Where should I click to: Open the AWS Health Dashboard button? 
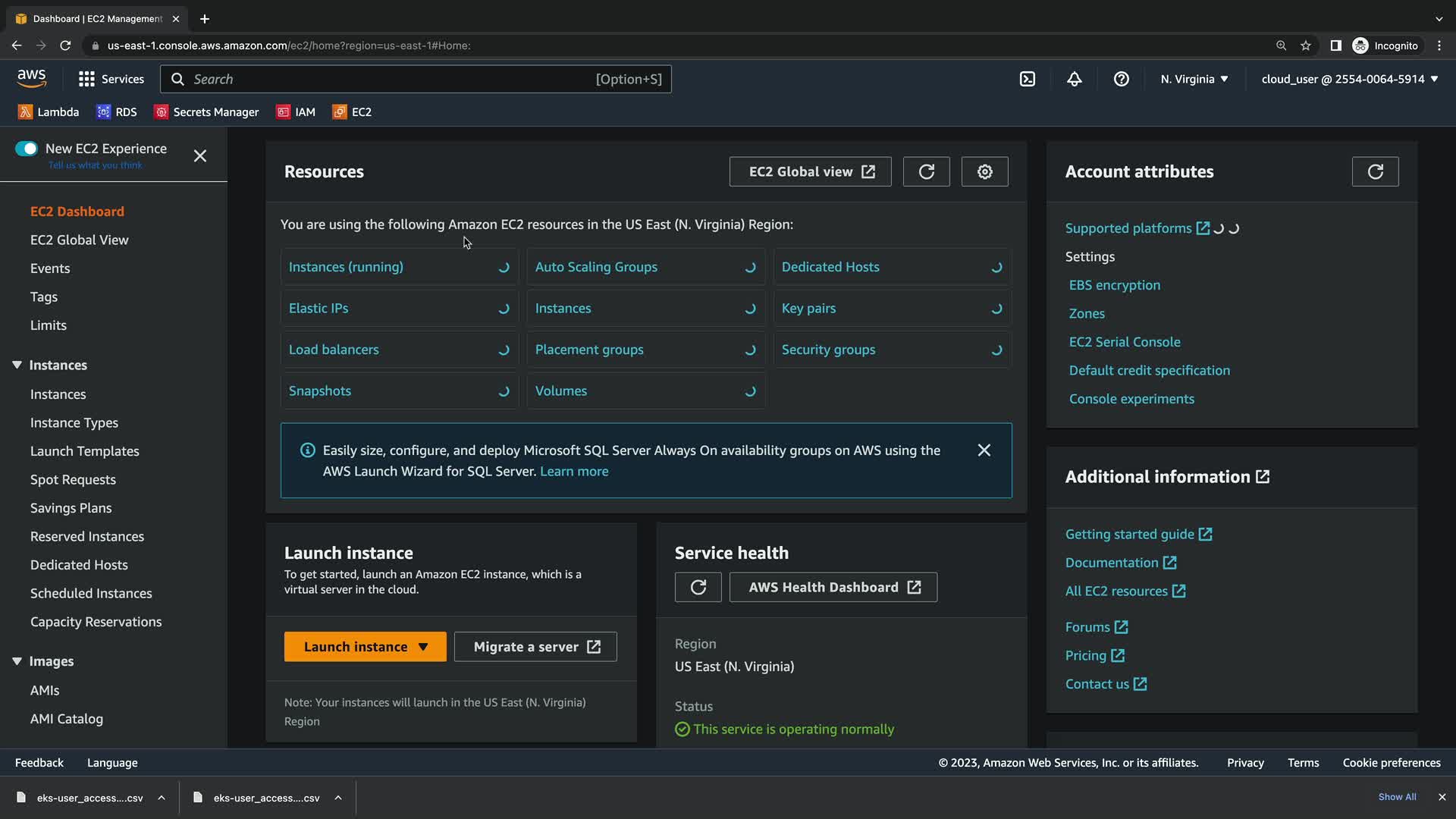click(833, 587)
